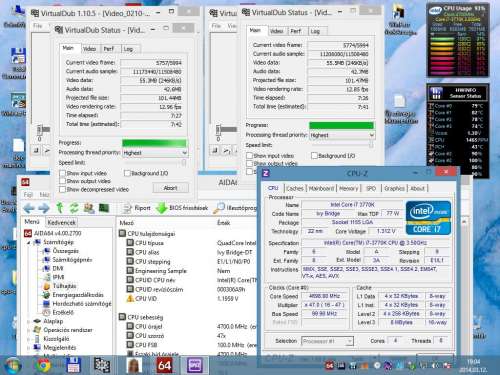Image resolution: width=500 pixels, height=375 pixels.
Task: Click red 64 tray icon
Action: point(329,366)
